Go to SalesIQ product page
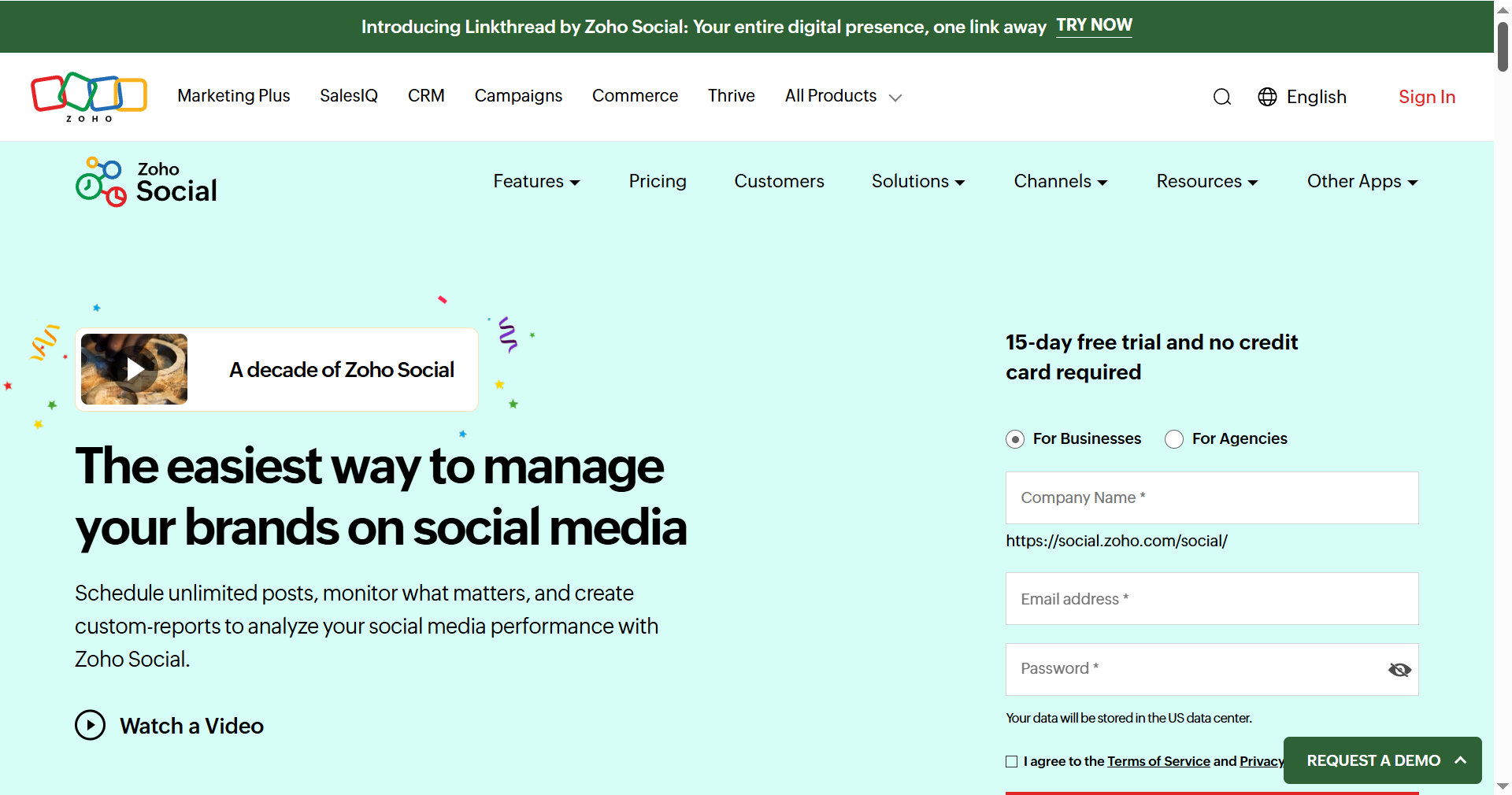The height and width of the screenshot is (795, 1512). click(x=349, y=96)
